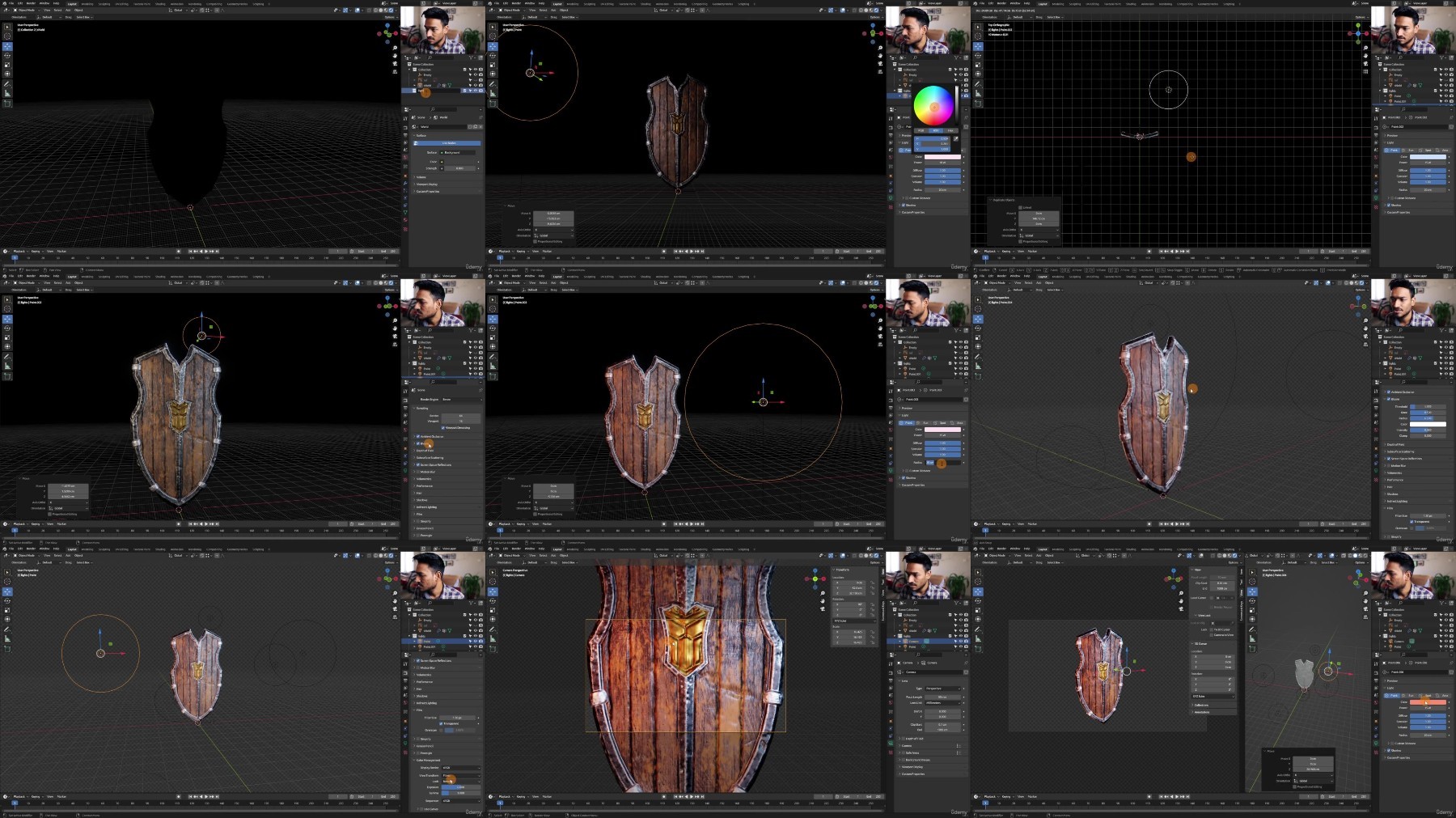Click pink light Color swatch in center frame
The width and height of the screenshot is (1456, 818).
pyautogui.click(x=942, y=430)
